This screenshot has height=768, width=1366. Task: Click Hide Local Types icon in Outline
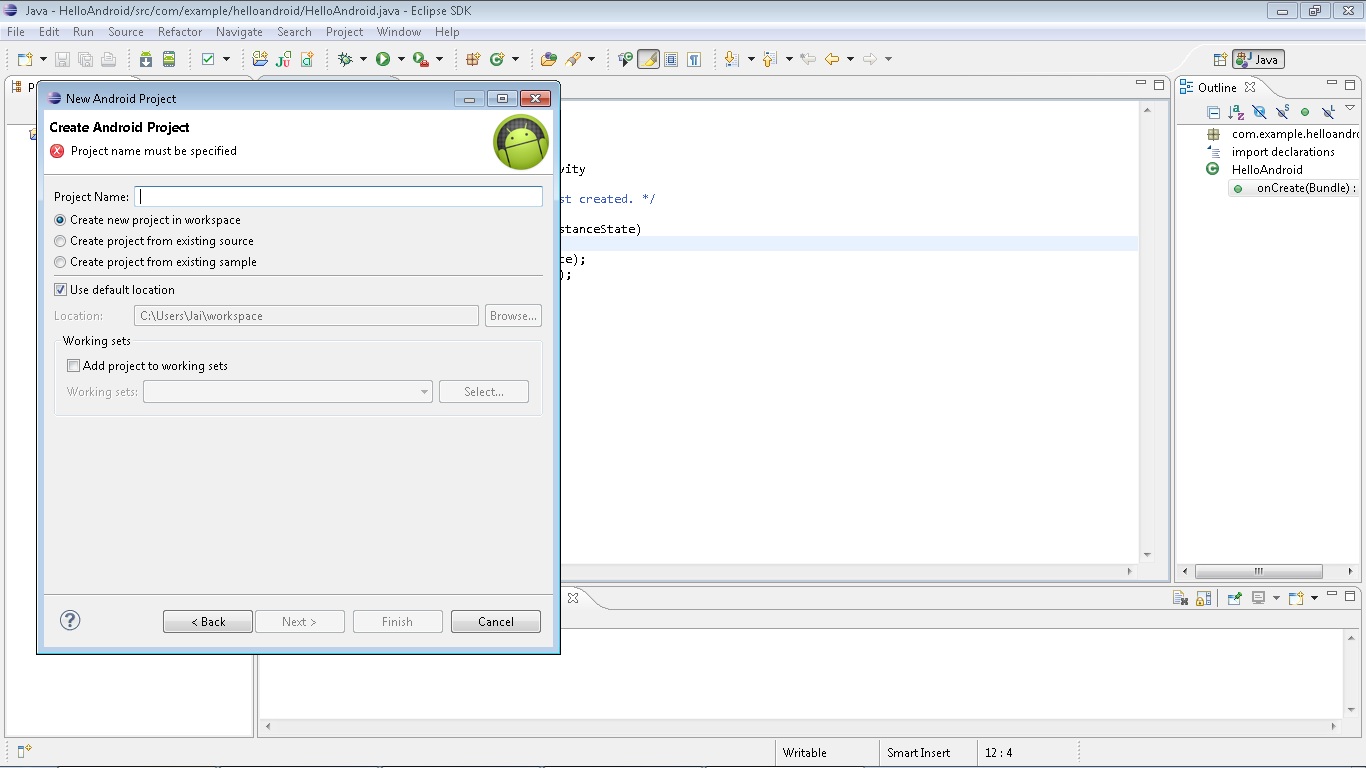1328,112
